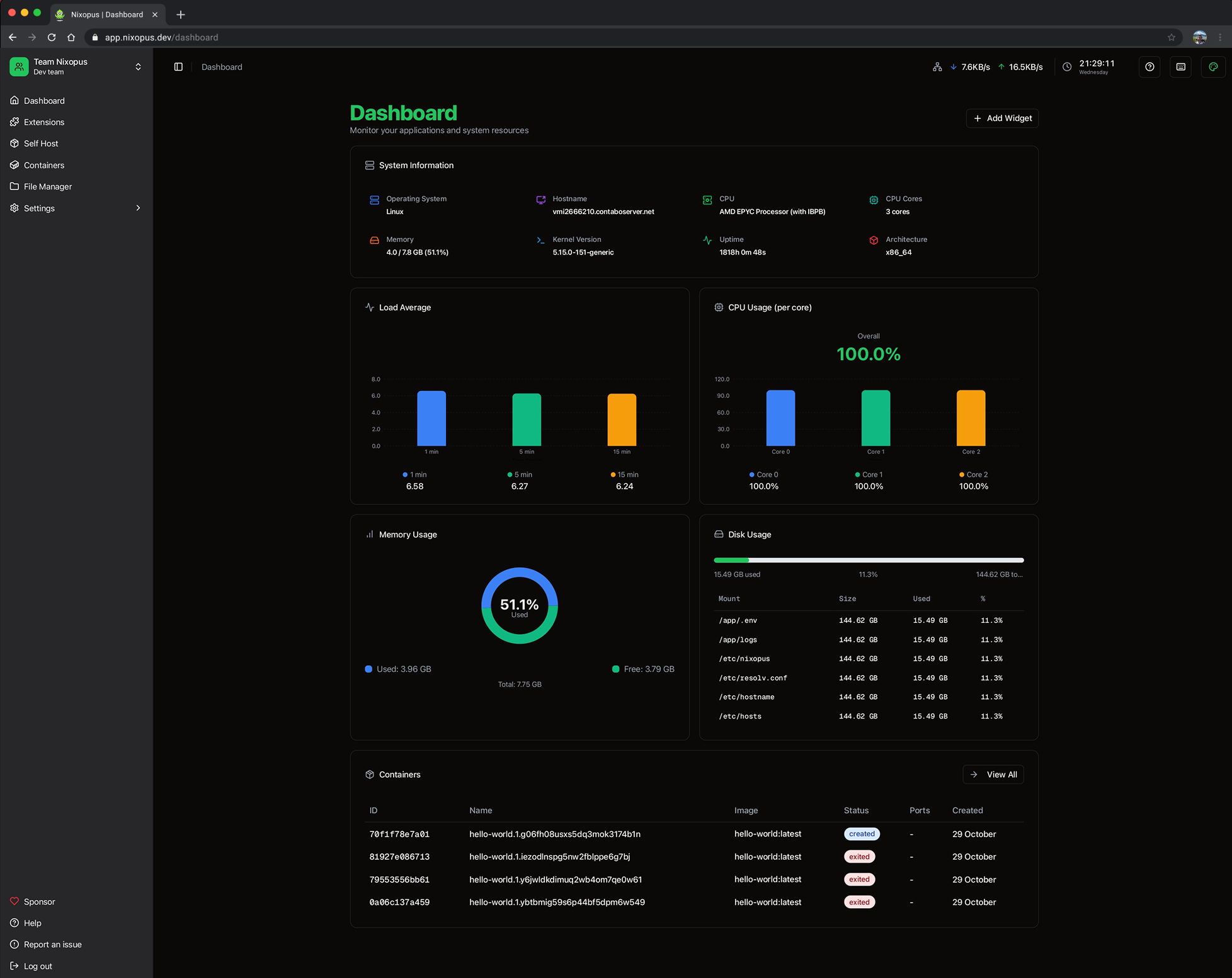Open the keyboard shortcuts icon

[1181, 67]
